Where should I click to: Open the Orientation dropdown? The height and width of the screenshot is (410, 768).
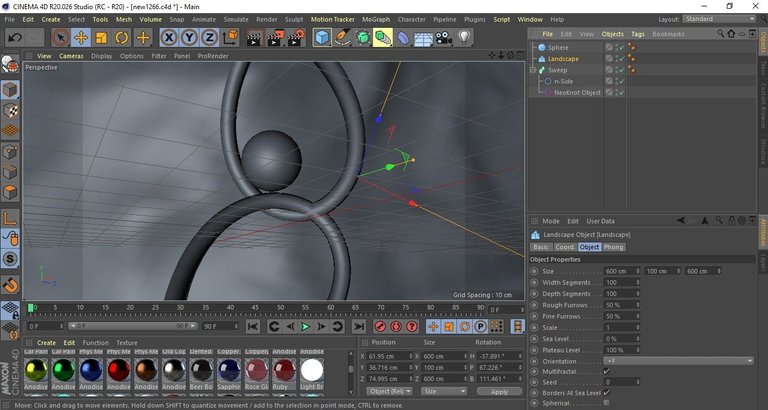point(679,361)
